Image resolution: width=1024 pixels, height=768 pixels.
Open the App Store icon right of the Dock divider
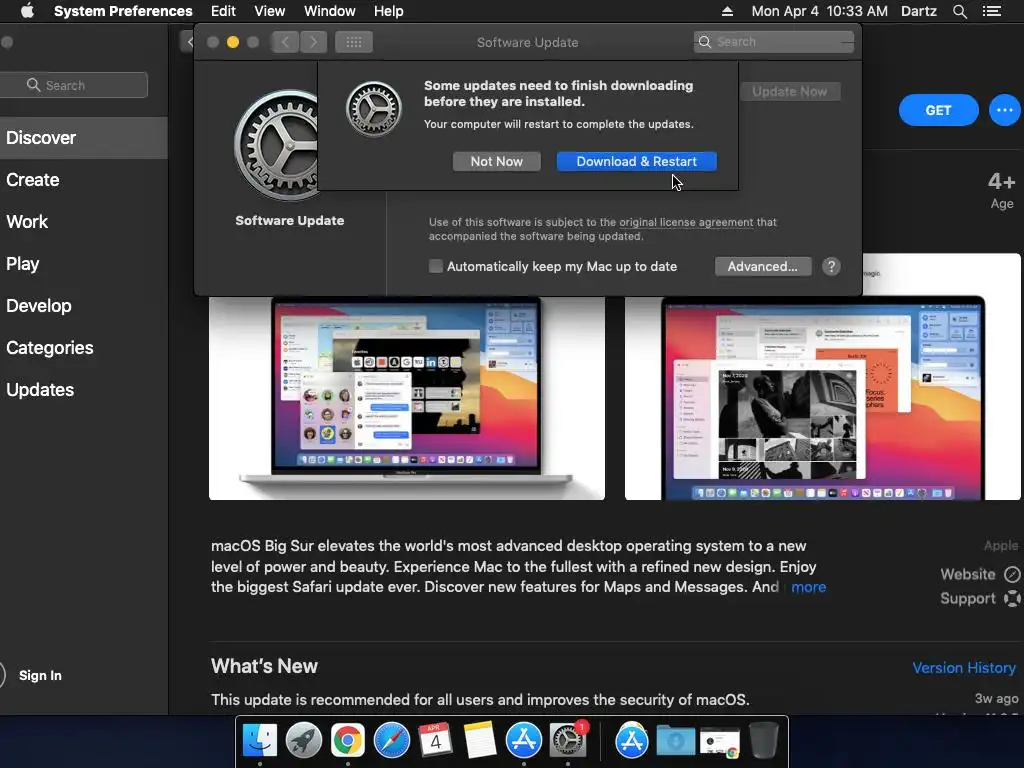[x=632, y=741]
